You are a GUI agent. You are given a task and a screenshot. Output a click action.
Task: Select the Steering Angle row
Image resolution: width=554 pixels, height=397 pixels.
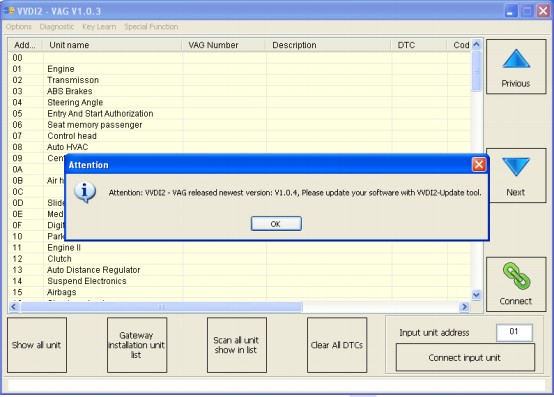239,102
